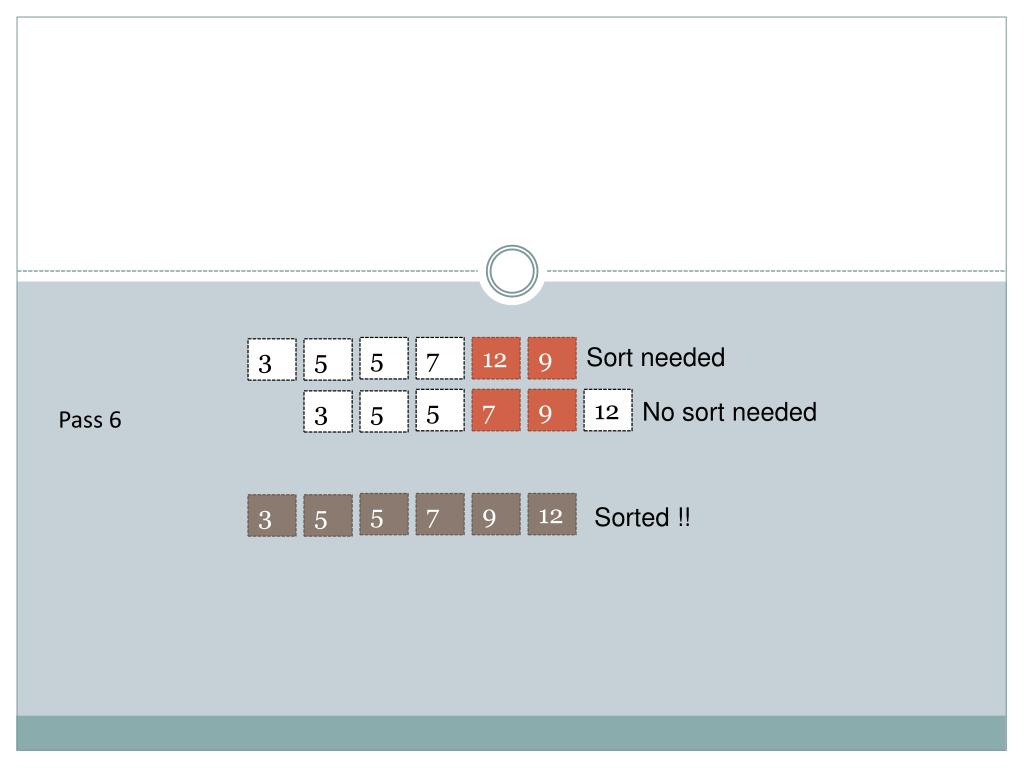Select the orange box with 12
This screenshot has width=1024, height=768.
click(x=496, y=358)
